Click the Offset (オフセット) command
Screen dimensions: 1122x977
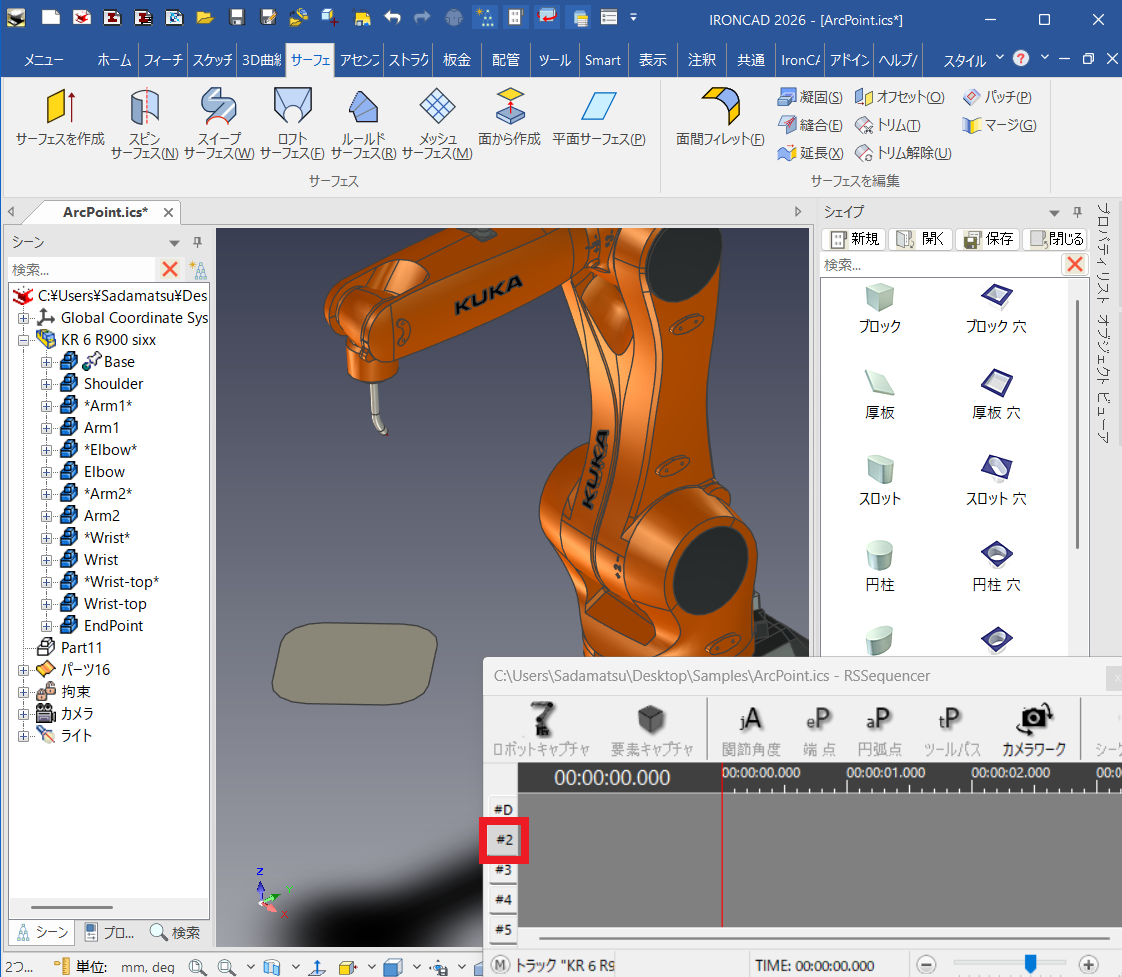tap(899, 97)
